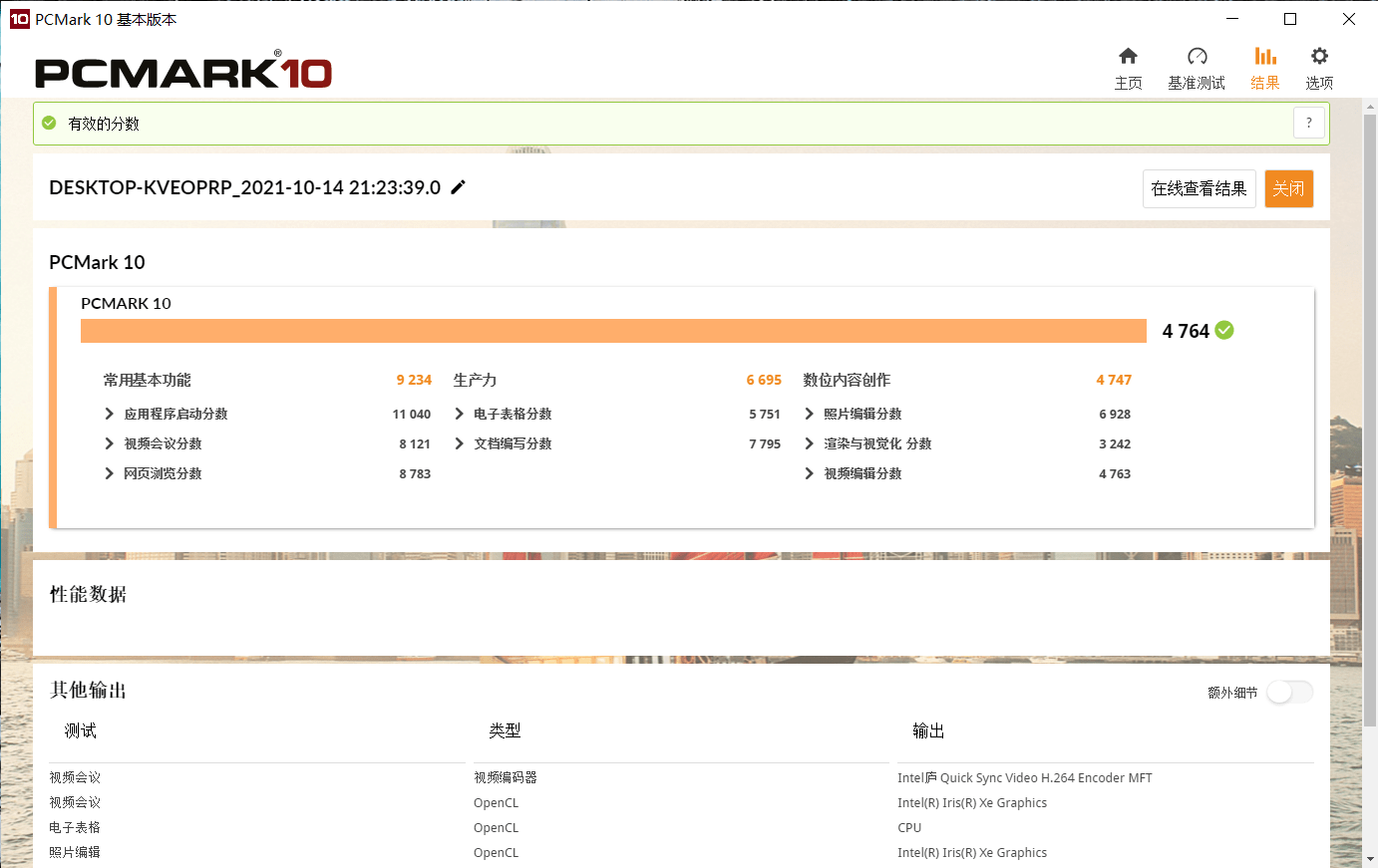Screen dimensions: 1378x868
Task: Open the 选项 options gear icon
Action: click(1319, 56)
